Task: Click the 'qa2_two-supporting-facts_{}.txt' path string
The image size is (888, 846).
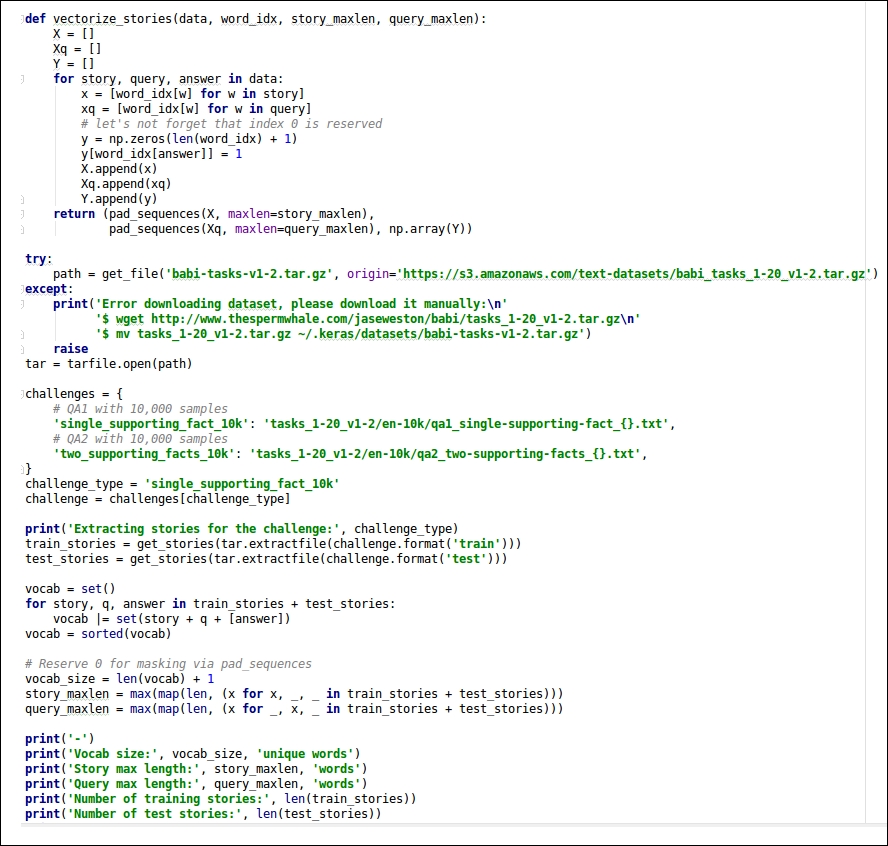Action: [x=445, y=454]
